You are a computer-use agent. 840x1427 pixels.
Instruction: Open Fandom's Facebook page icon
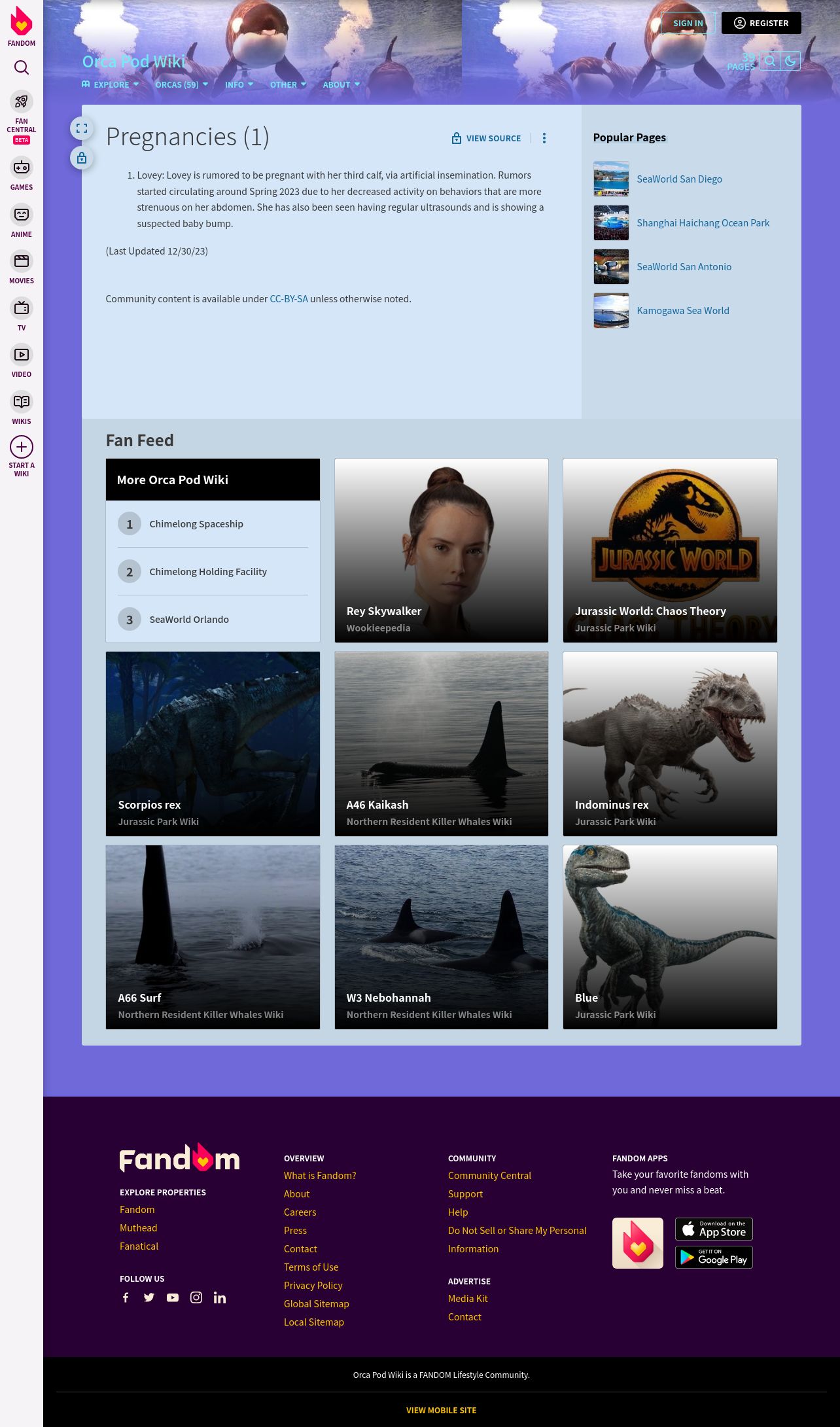coord(126,1297)
